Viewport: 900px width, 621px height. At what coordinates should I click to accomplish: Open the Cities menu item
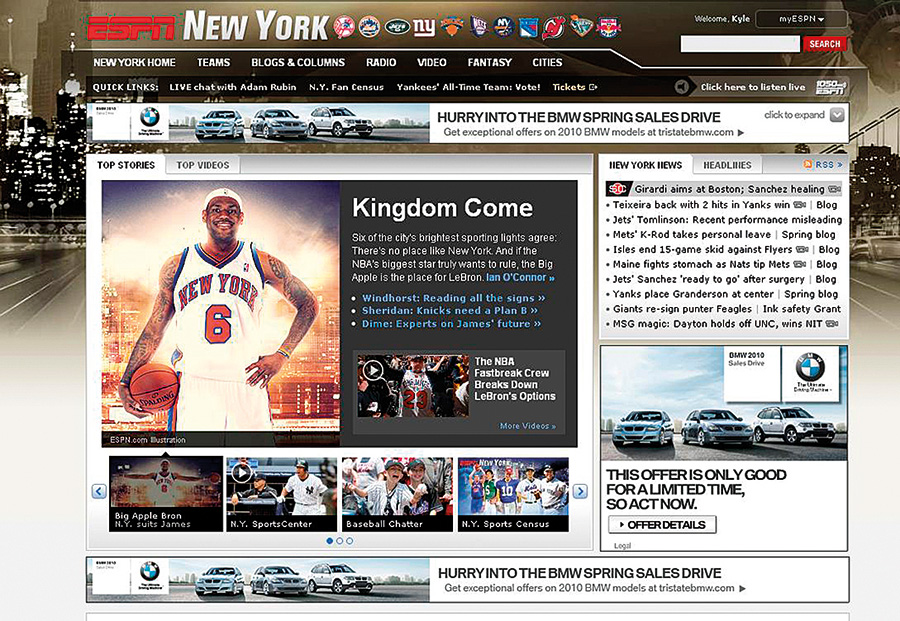click(547, 63)
